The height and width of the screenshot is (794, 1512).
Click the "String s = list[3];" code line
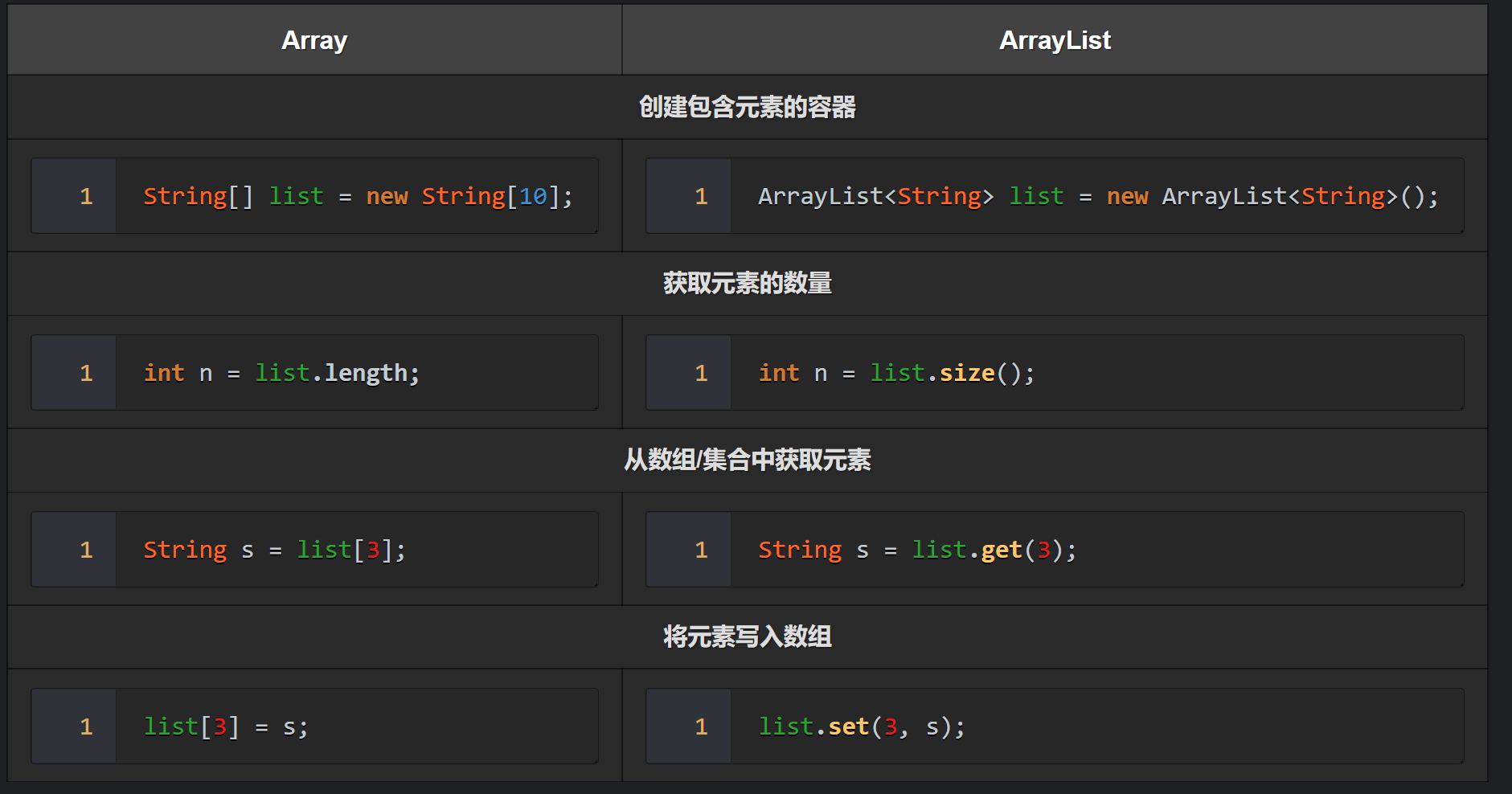pyautogui.click(x=274, y=549)
